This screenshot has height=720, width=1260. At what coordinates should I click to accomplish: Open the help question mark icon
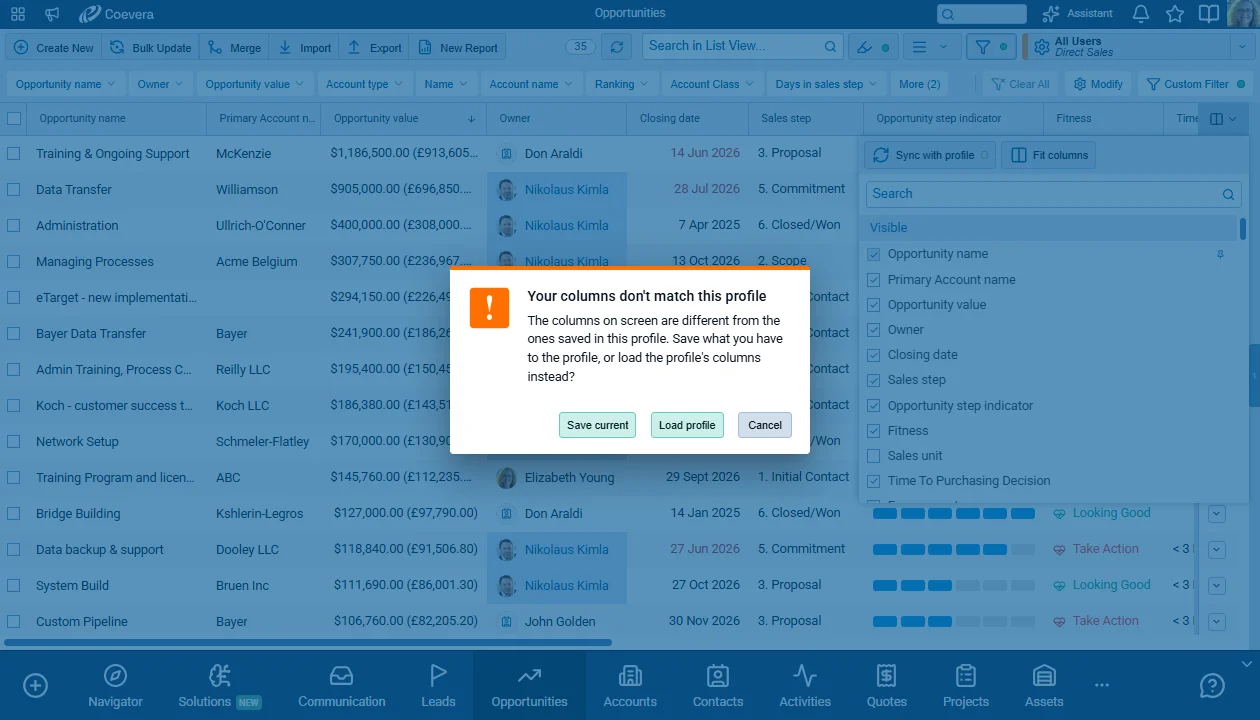pos(1212,685)
